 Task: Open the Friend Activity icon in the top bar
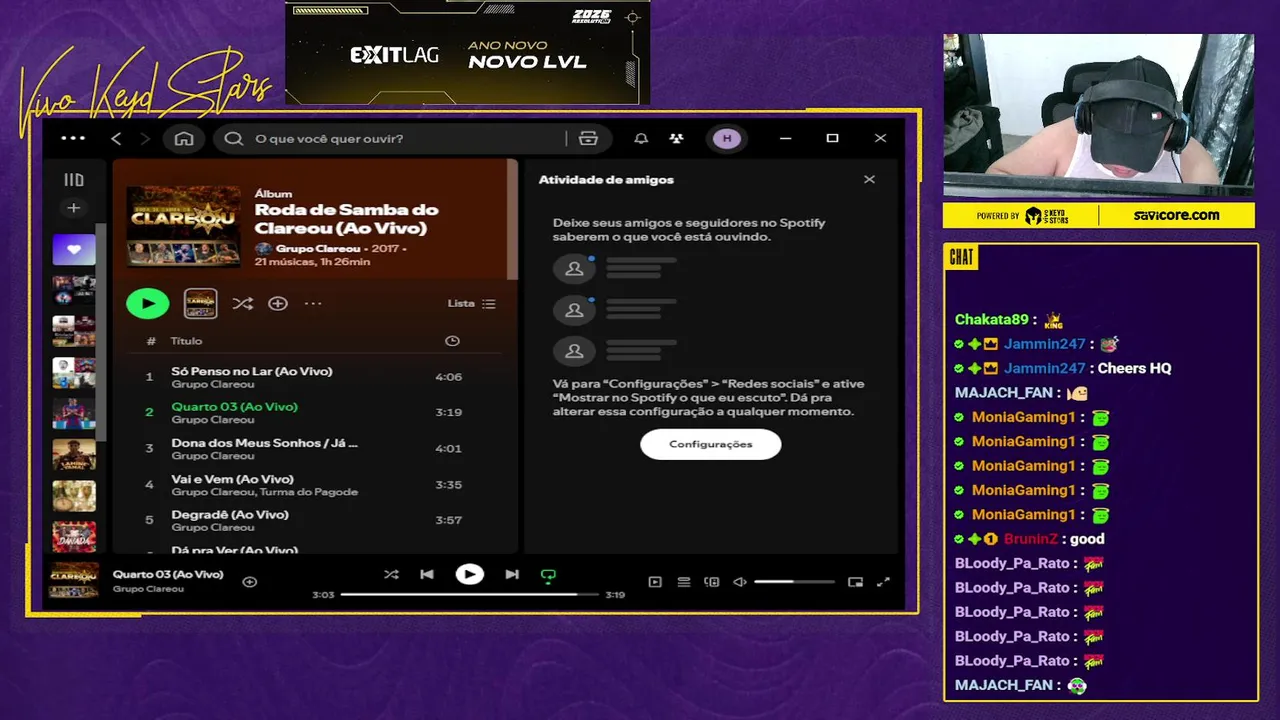[677, 138]
